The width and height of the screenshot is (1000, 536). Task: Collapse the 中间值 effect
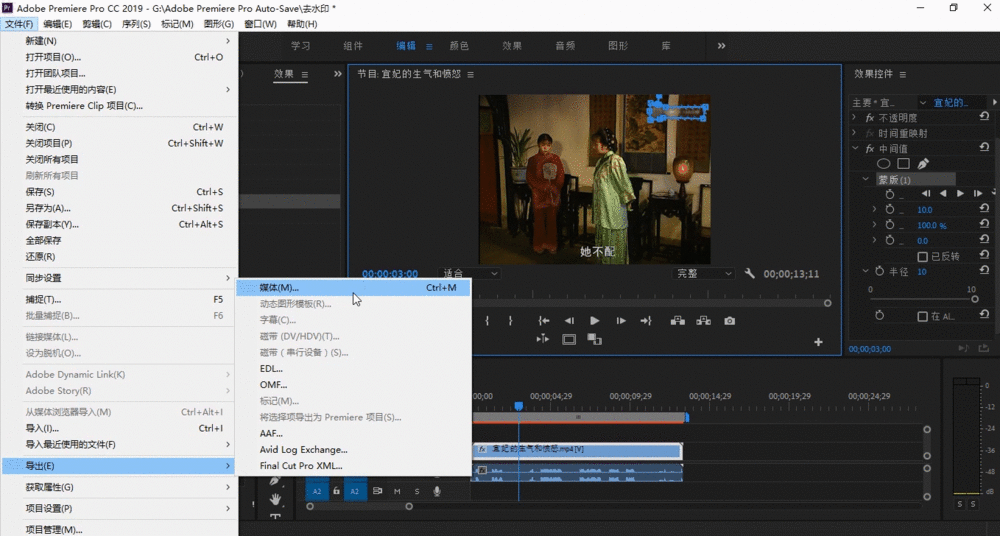point(855,148)
